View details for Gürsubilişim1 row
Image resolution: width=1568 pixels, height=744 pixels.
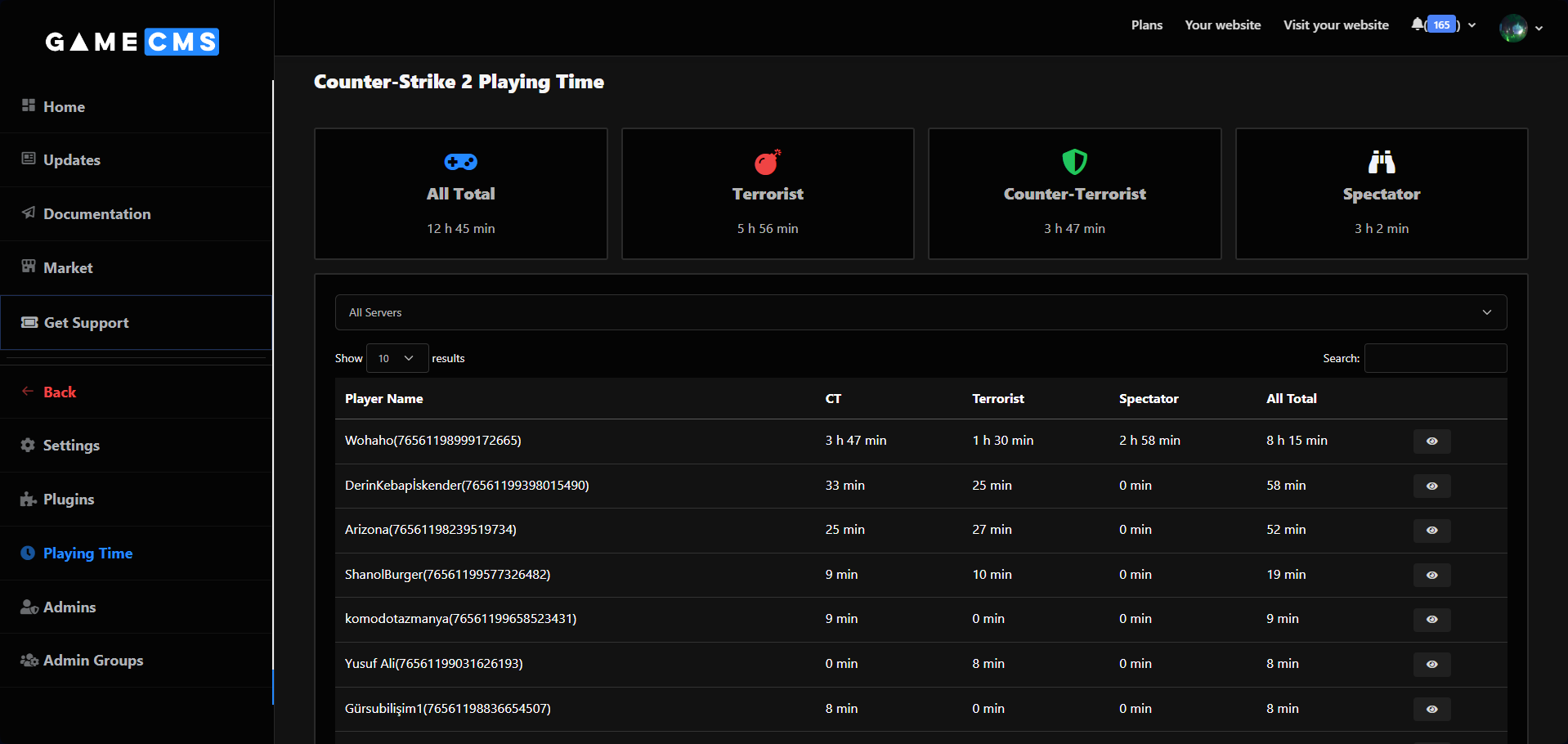point(1432,709)
